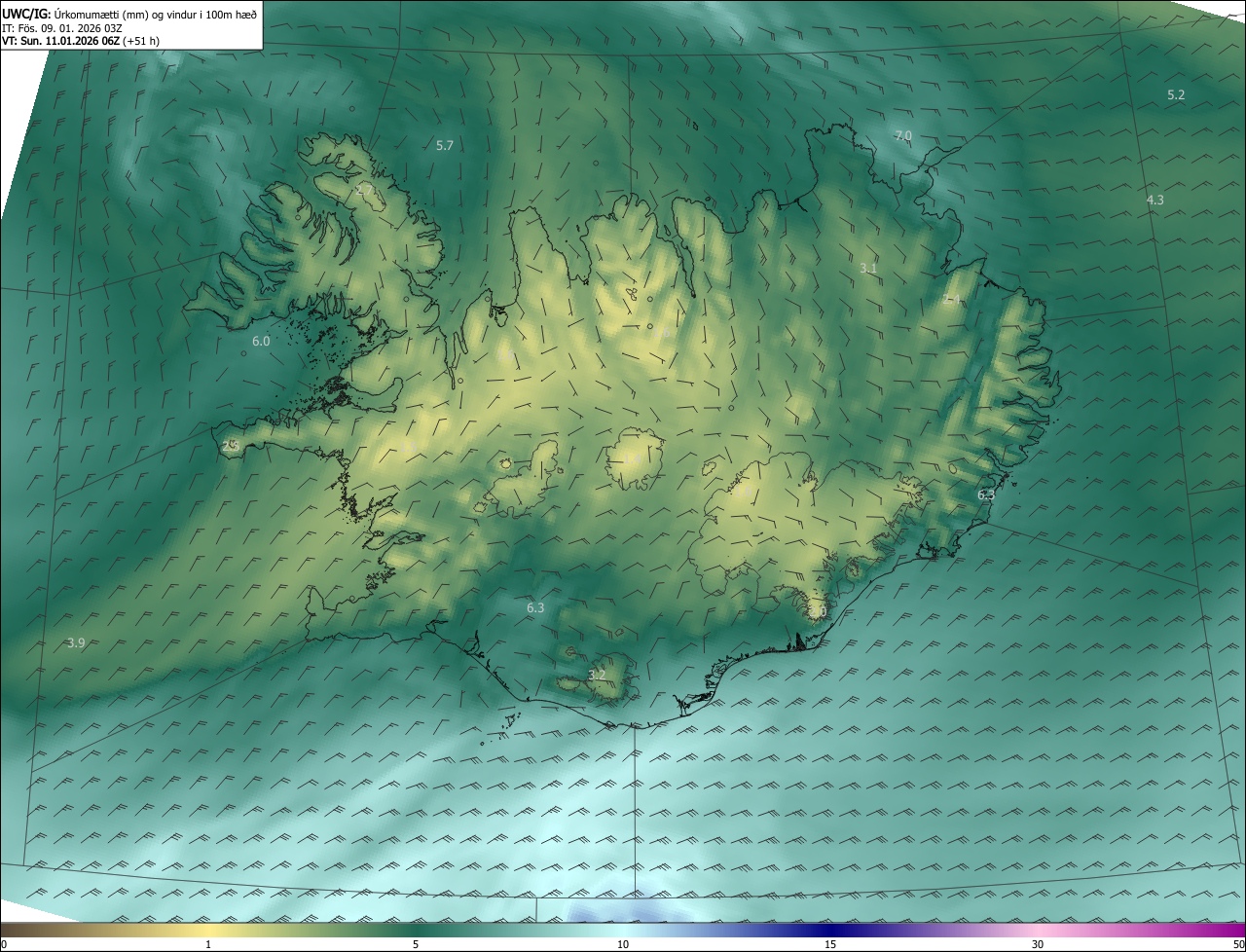Click the 15 tick on the color scale

pos(830,944)
